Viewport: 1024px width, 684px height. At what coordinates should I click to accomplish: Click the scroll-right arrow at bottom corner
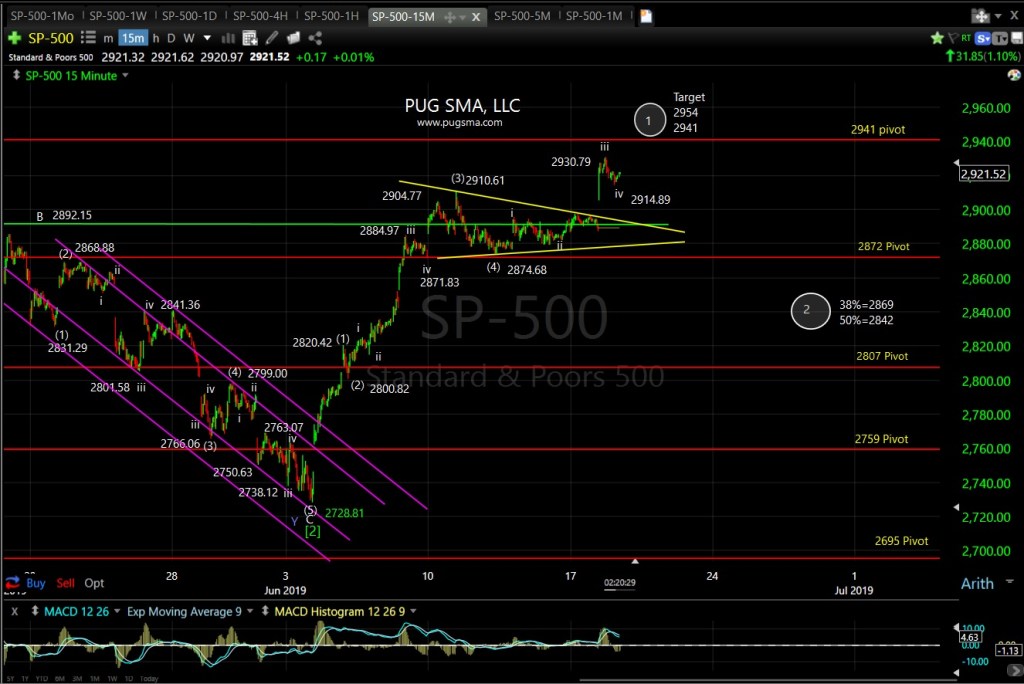[x=1014, y=672]
